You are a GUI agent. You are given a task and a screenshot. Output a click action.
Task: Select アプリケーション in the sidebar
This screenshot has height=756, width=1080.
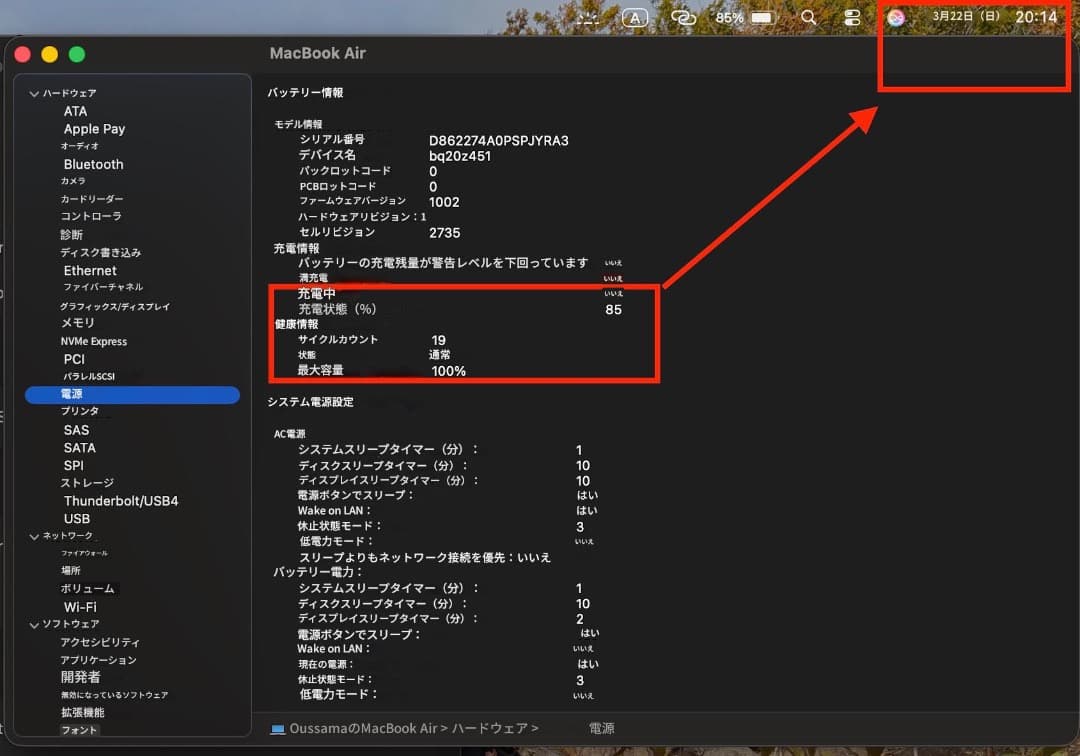pos(98,661)
